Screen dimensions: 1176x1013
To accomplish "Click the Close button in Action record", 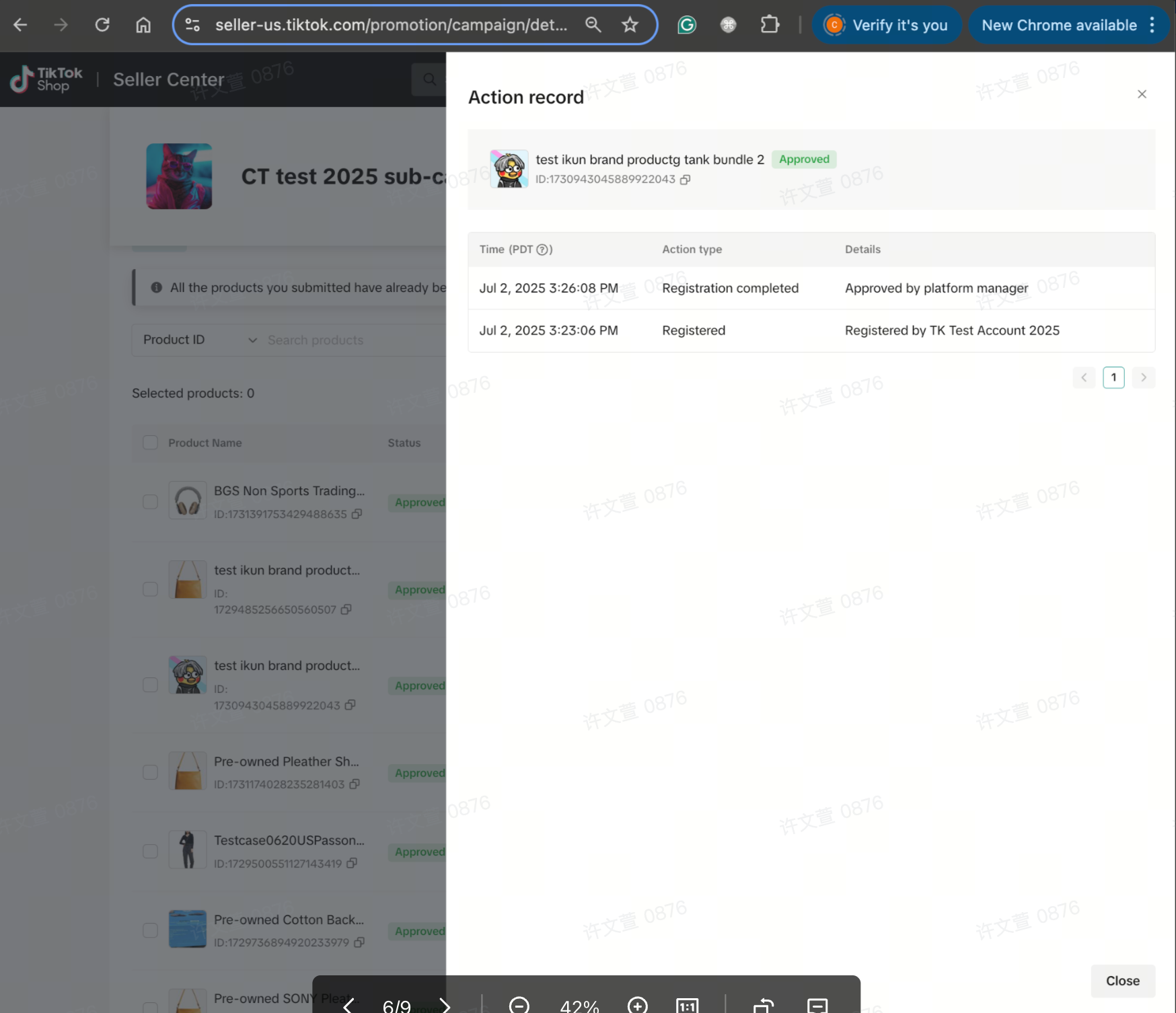I will 1122,981.
